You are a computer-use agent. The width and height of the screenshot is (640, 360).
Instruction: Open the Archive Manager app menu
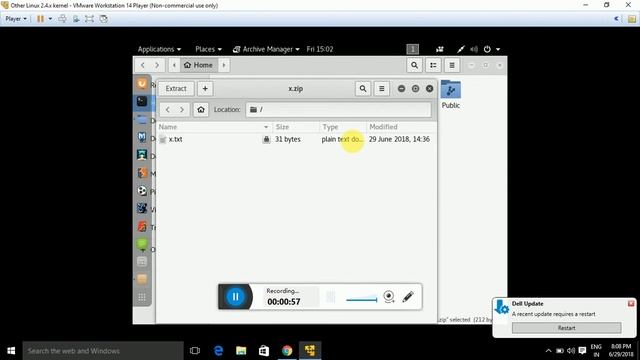tap(266, 49)
